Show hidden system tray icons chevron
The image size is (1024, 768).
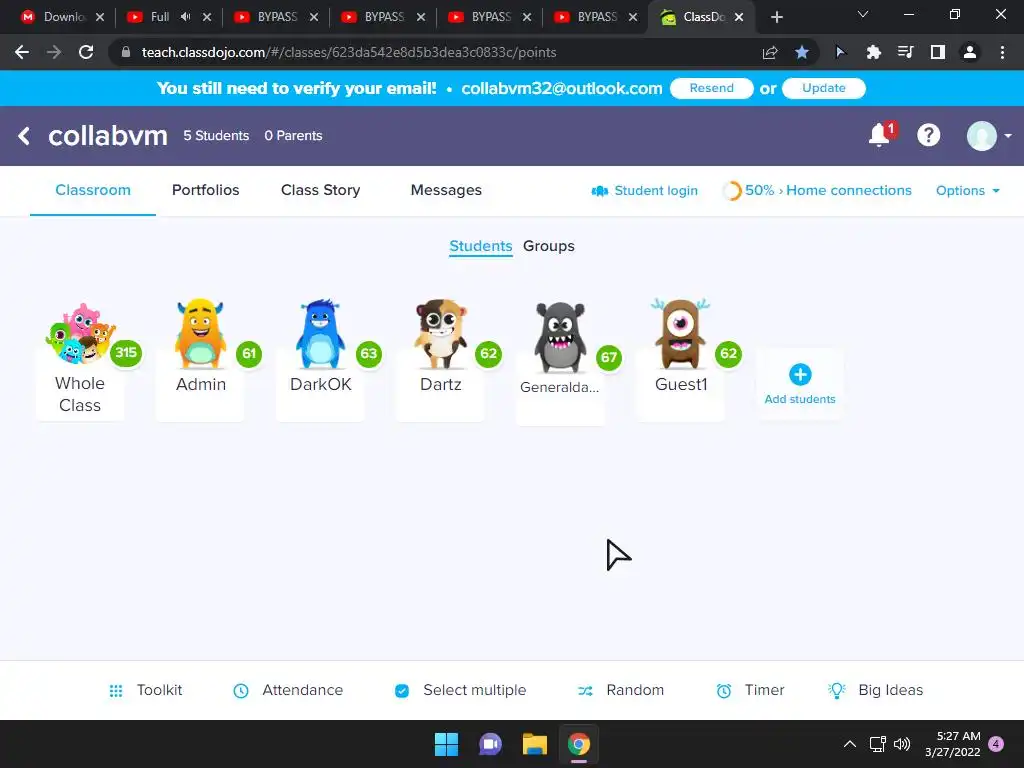click(x=850, y=744)
